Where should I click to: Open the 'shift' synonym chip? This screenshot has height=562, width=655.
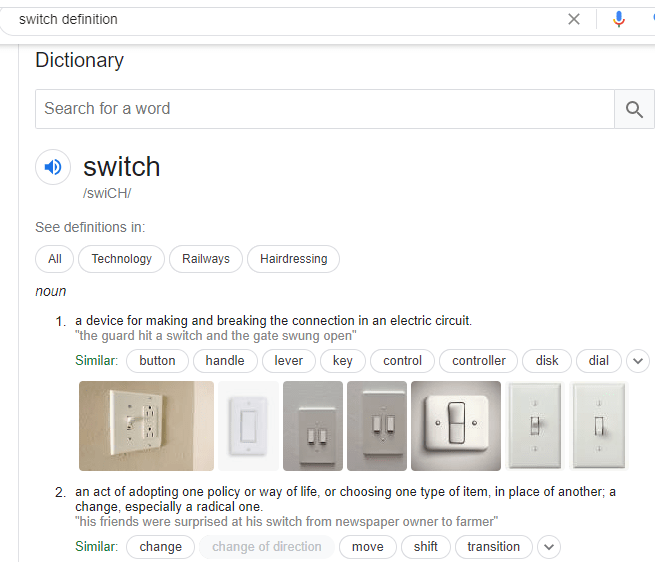coord(426,547)
